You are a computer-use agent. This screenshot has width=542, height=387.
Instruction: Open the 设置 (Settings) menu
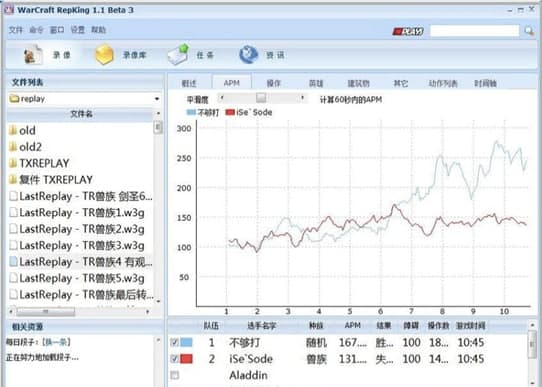[x=78, y=30]
